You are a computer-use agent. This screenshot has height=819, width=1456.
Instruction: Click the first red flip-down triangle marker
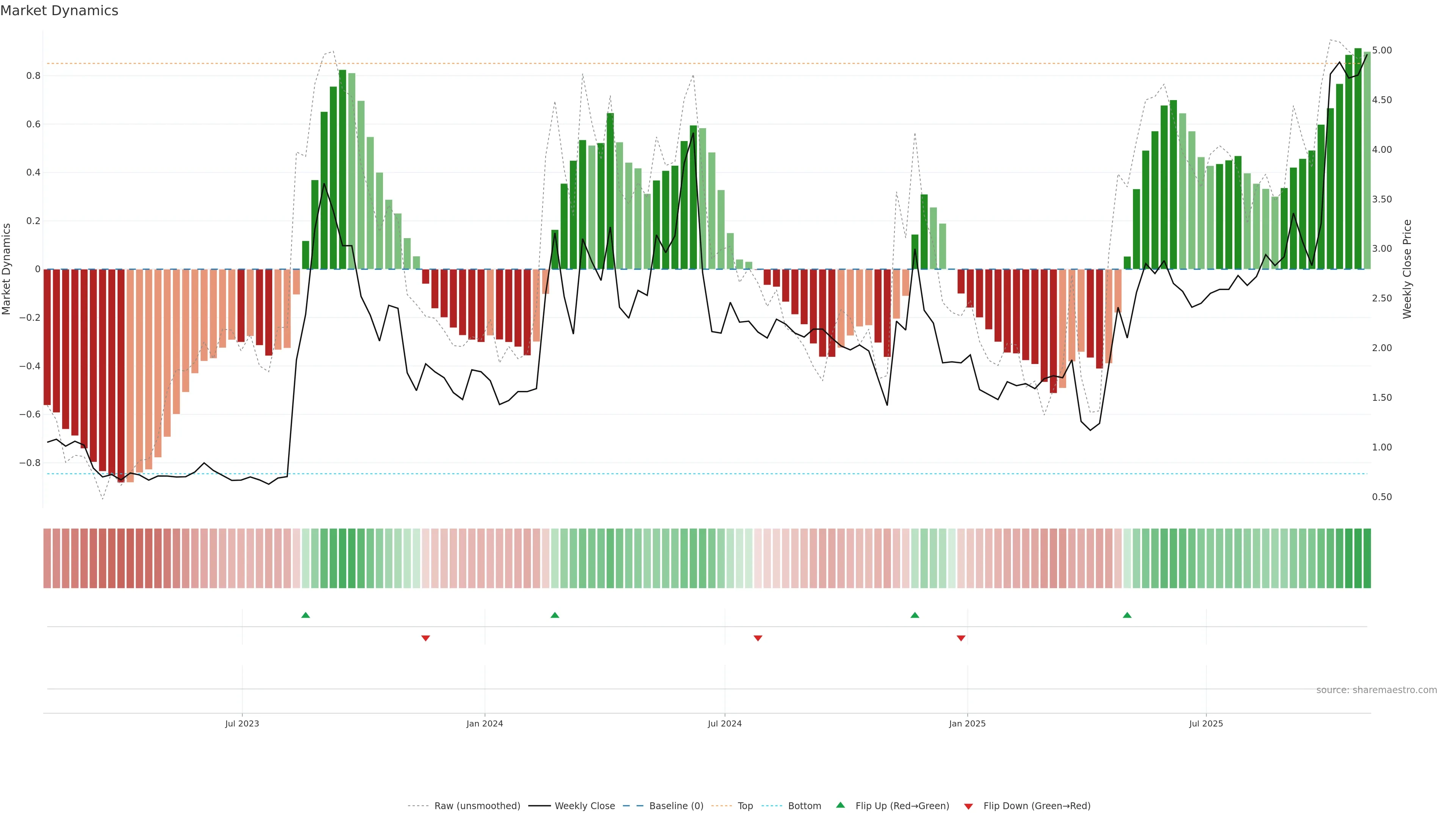[425, 638]
